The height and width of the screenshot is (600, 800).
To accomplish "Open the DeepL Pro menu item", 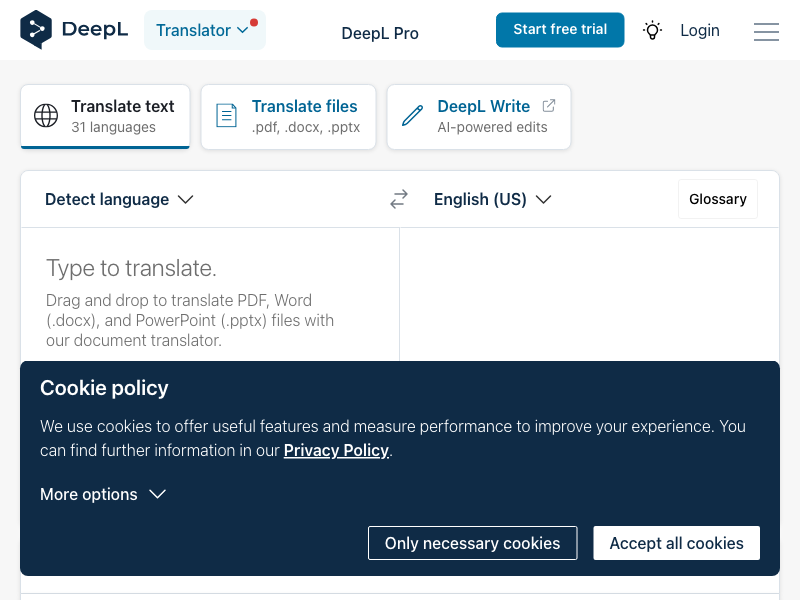I will click(x=380, y=33).
